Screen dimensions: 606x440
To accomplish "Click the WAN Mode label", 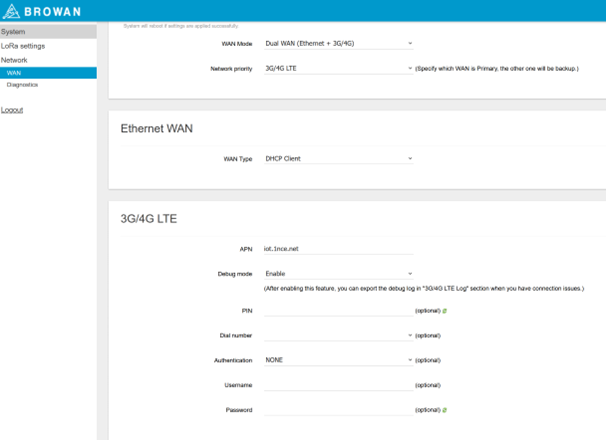I will pos(237,44).
